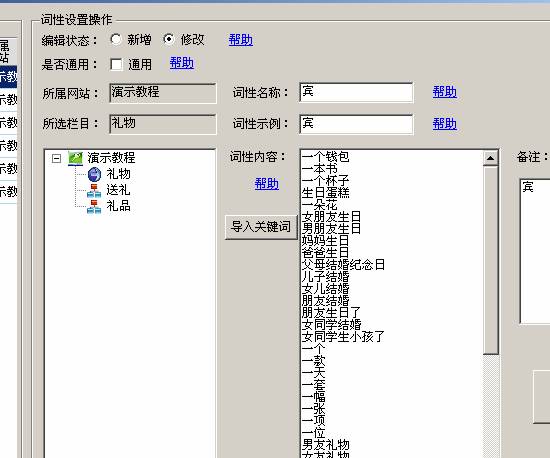
Task: Open 帮助 link next to 词性名称
Action: click(444, 92)
